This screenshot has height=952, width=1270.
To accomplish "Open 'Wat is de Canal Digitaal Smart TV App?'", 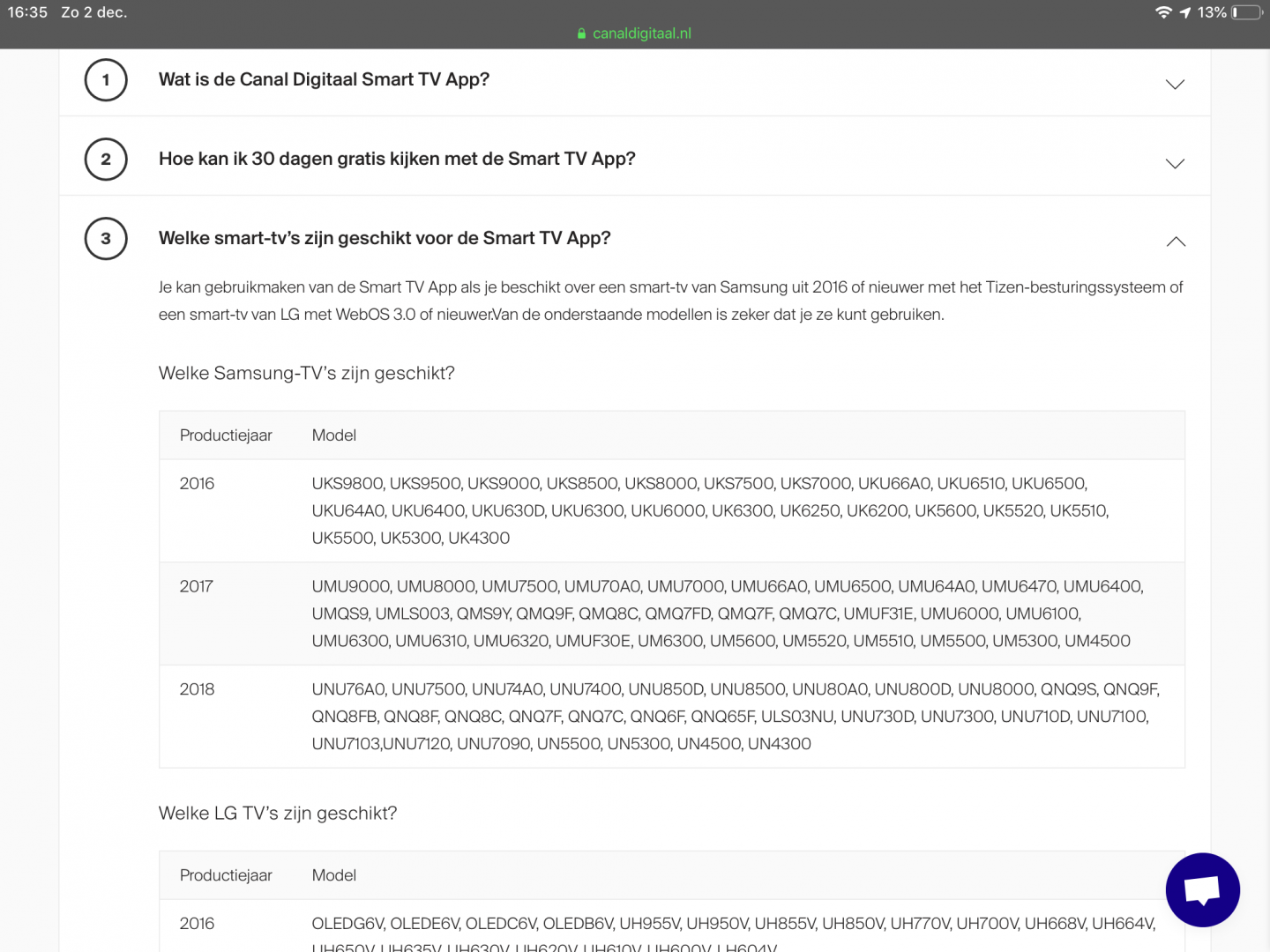I will [324, 79].
